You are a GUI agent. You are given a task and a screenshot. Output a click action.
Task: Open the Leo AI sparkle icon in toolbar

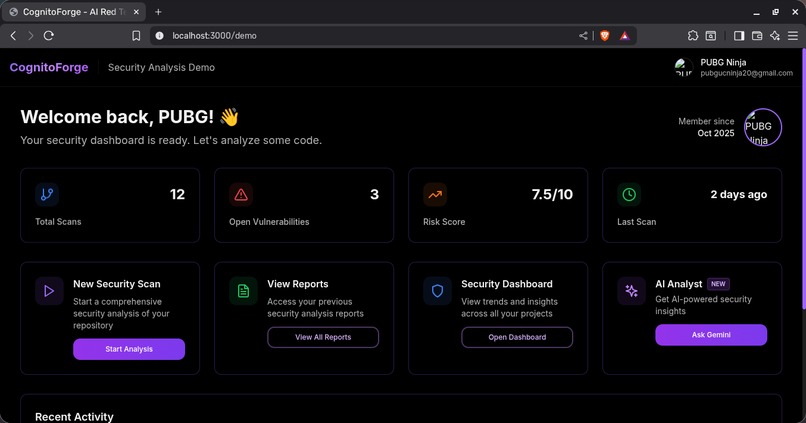tap(775, 35)
